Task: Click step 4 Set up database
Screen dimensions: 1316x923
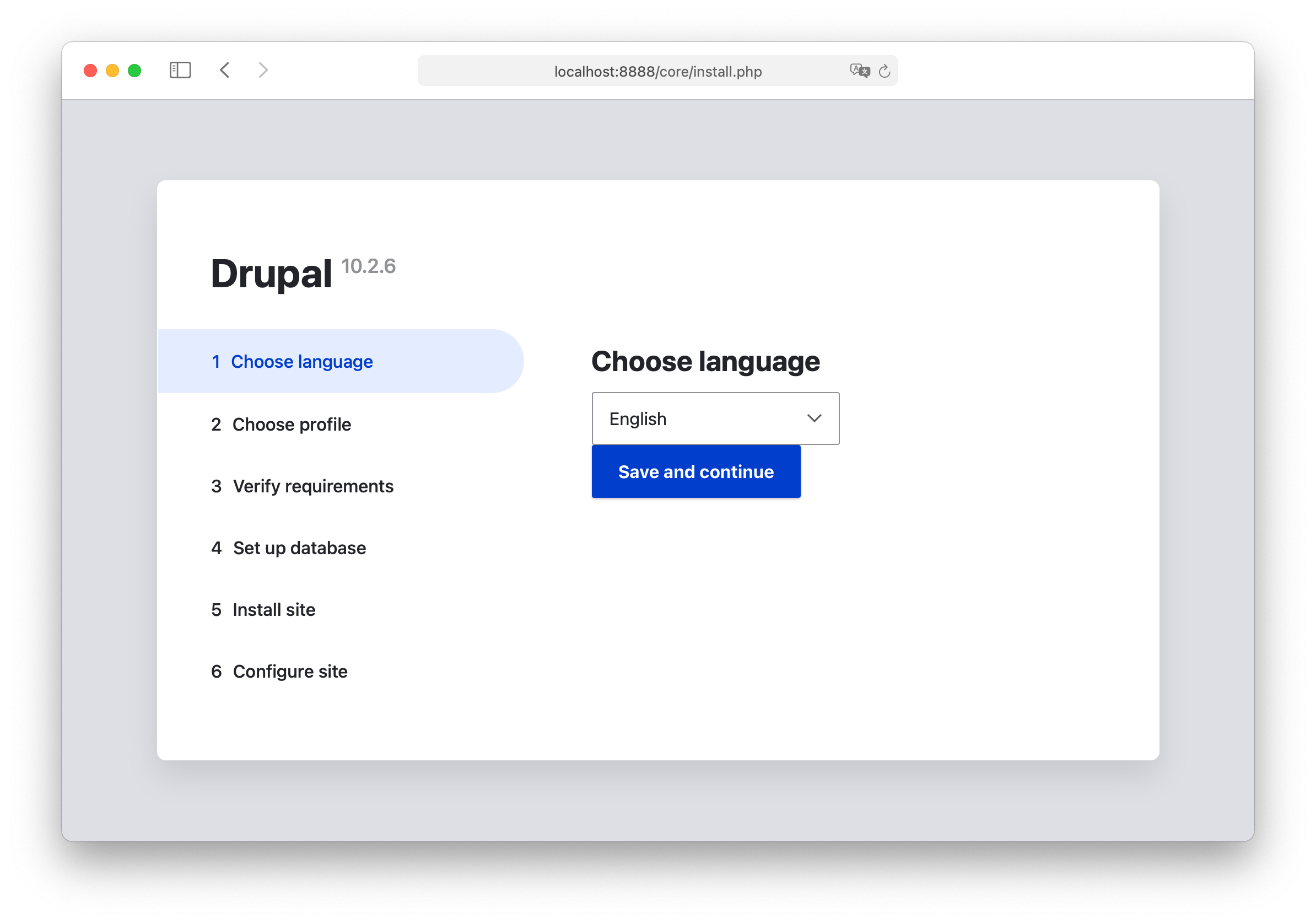Action: pos(299,548)
